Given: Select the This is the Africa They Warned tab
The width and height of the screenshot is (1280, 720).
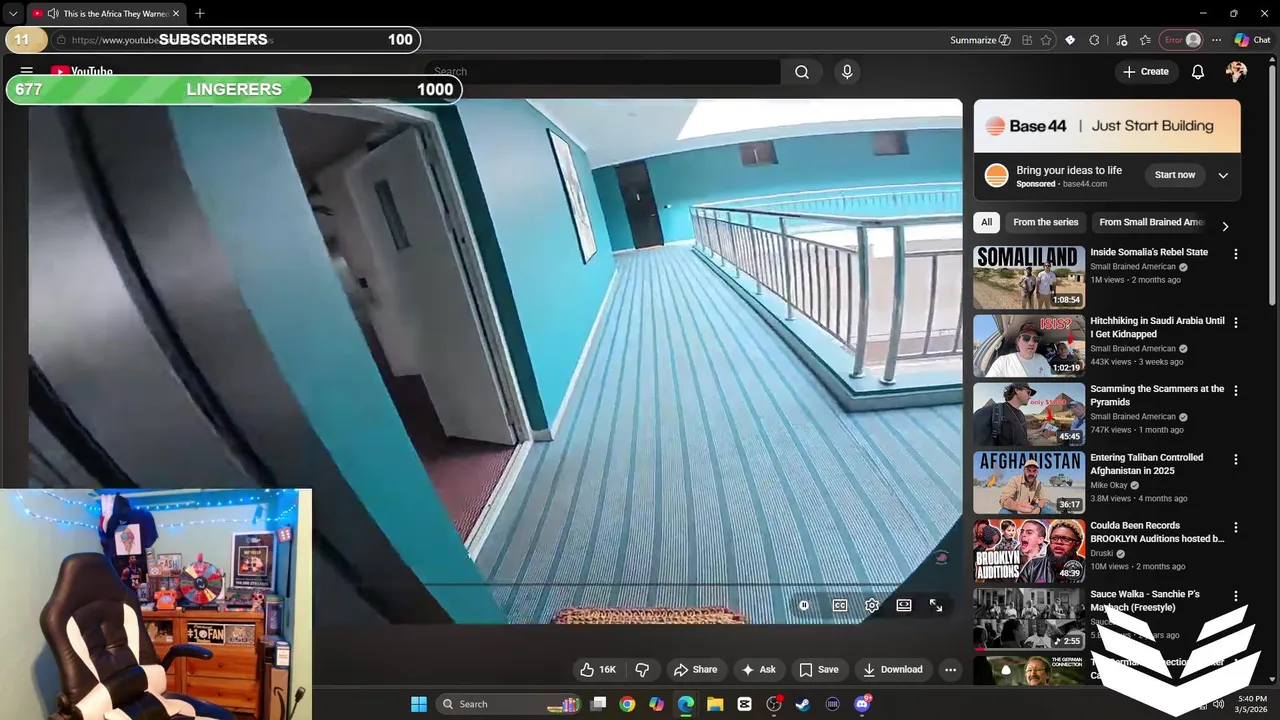Looking at the screenshot, I should pos(106,14).
